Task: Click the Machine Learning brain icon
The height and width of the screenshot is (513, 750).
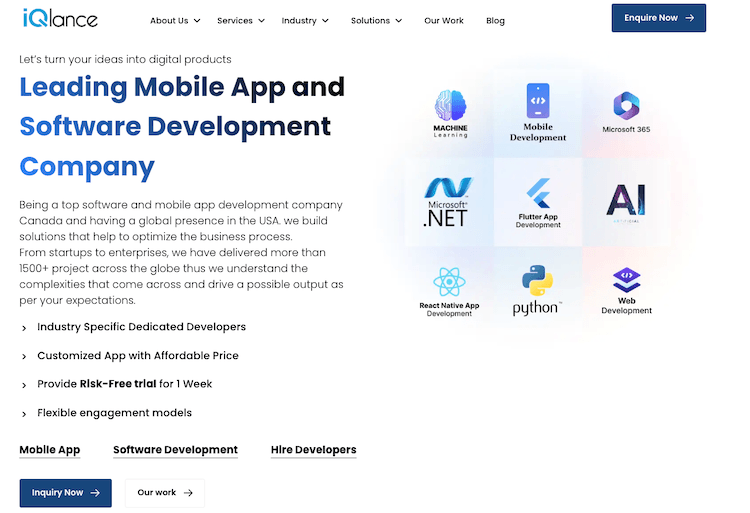Action: pyautogui.click(x=450, y=106)
